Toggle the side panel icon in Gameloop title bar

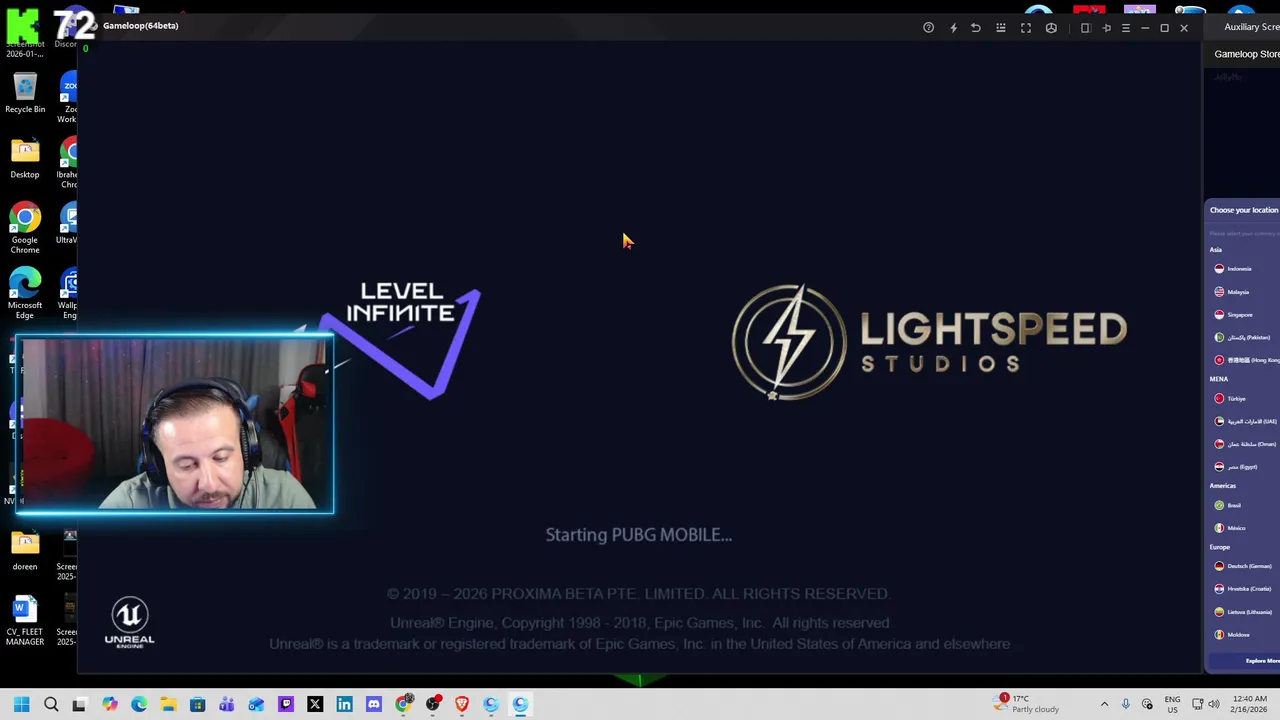coord(1085,28)
